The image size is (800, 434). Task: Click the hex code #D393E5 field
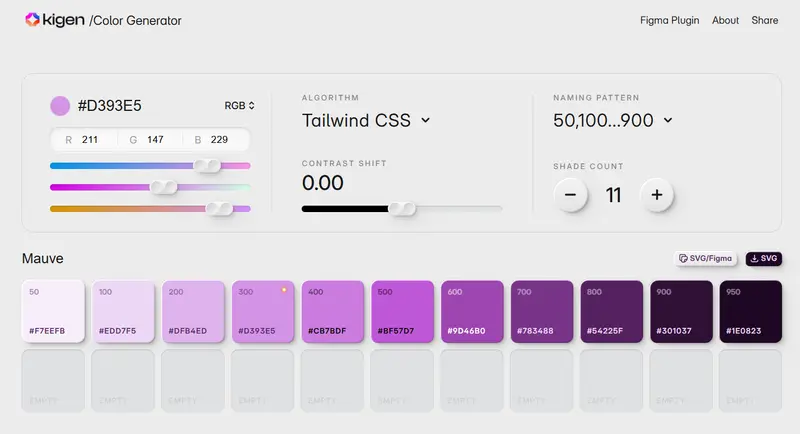coord(109,105)
